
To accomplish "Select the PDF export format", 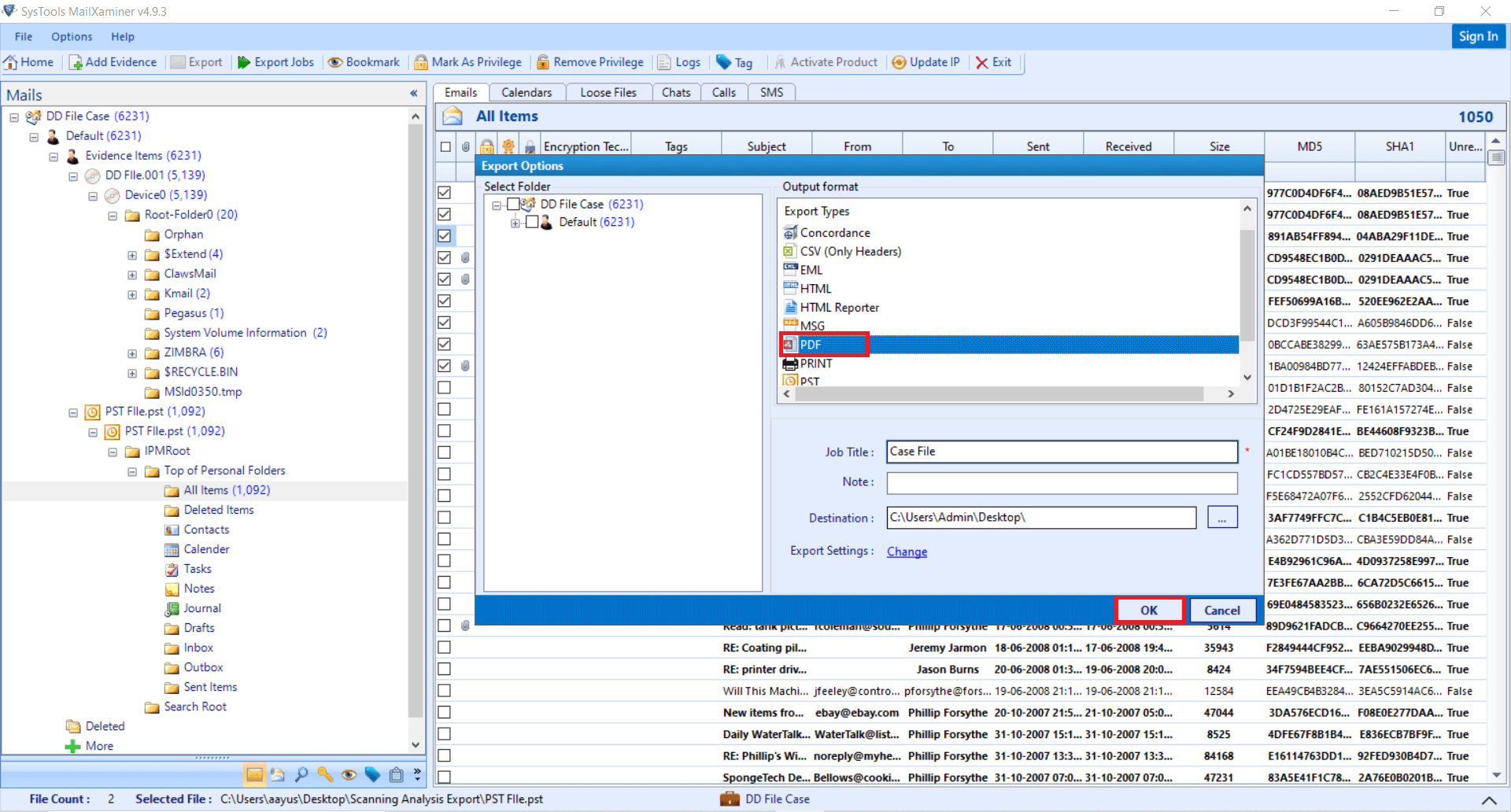I will coord(811,345).
